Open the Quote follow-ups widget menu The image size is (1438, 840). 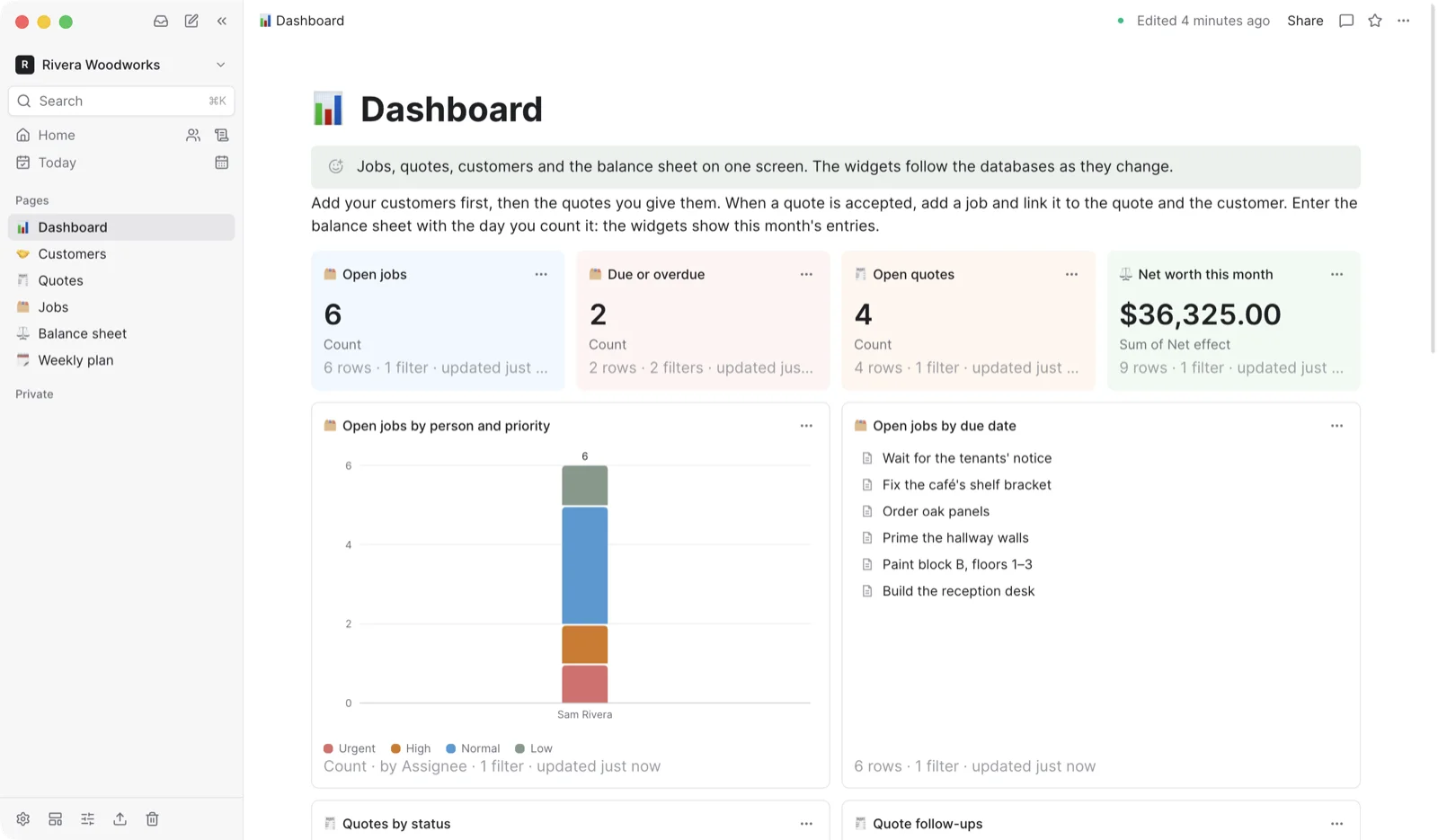click(1337, 824)
